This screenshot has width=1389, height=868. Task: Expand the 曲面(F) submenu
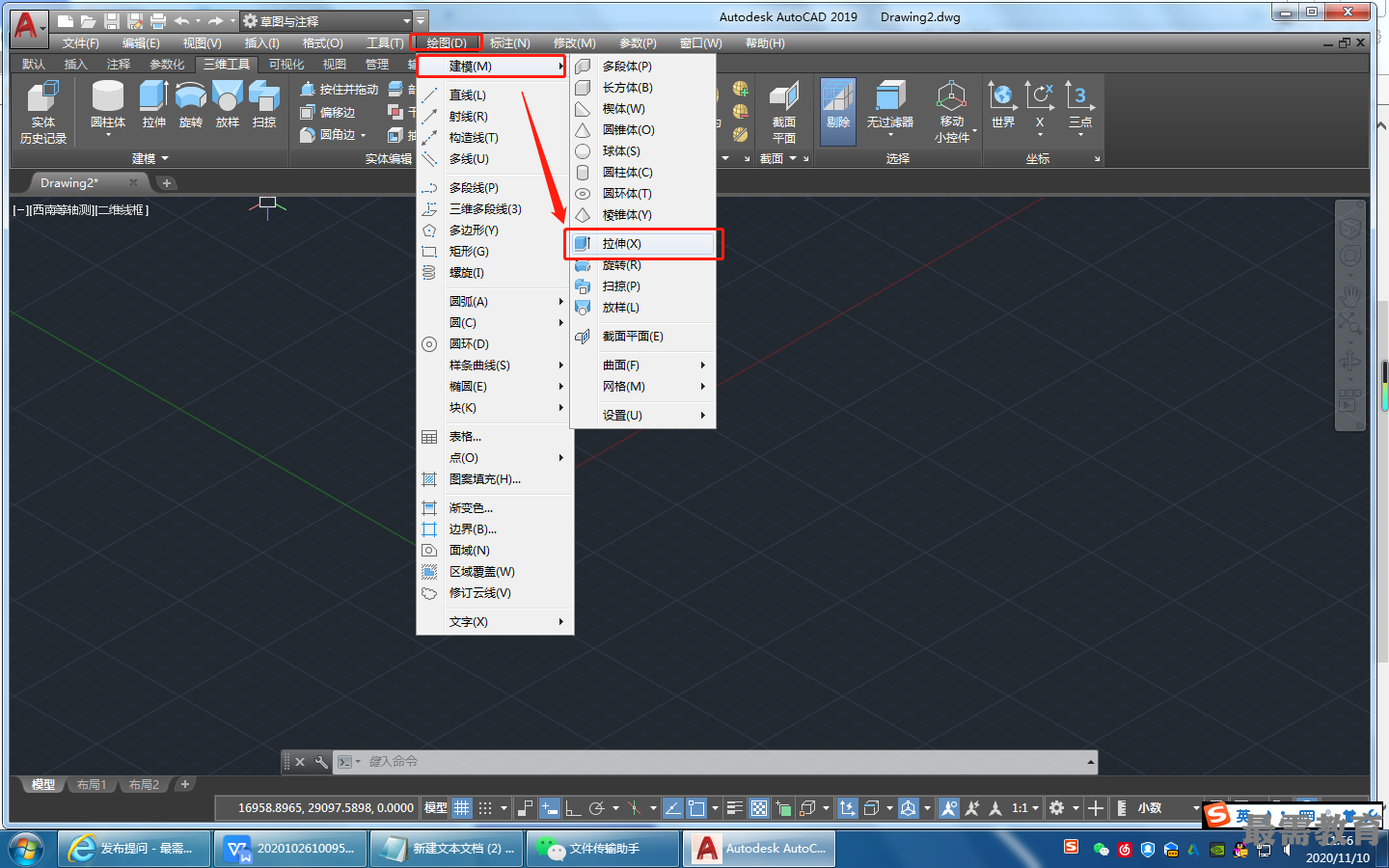(x=643, y=366)
